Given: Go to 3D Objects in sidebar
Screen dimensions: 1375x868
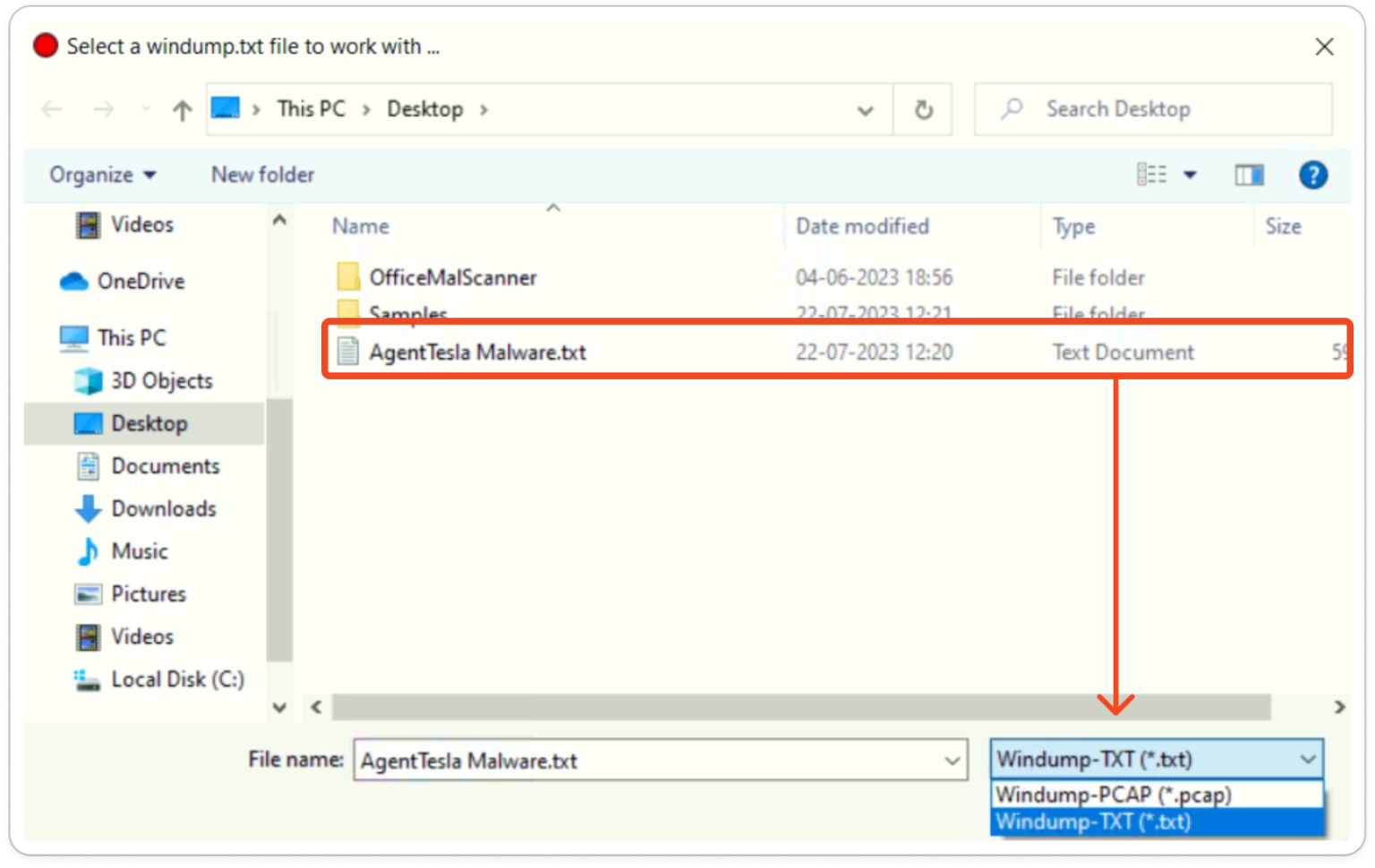Looking at the screenshot, I should click(x=161, y=381).
